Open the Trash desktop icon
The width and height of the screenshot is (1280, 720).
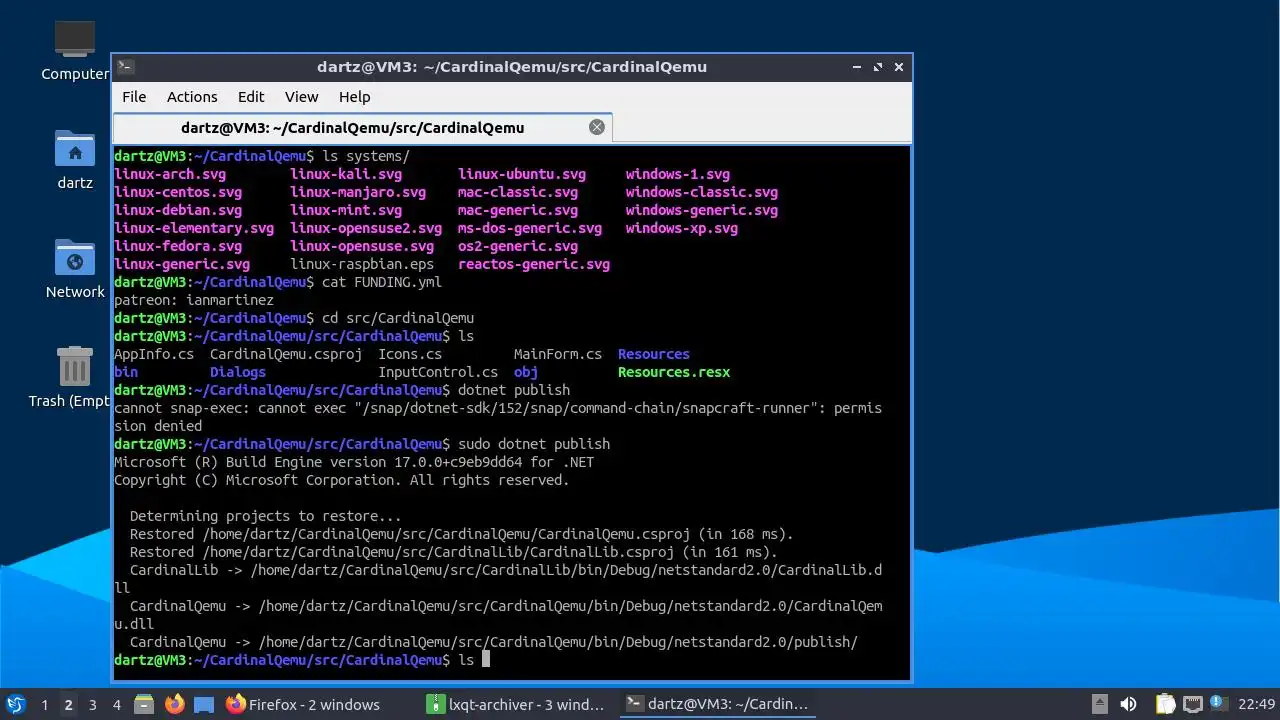pyautogui.click(x=72, y=377)
